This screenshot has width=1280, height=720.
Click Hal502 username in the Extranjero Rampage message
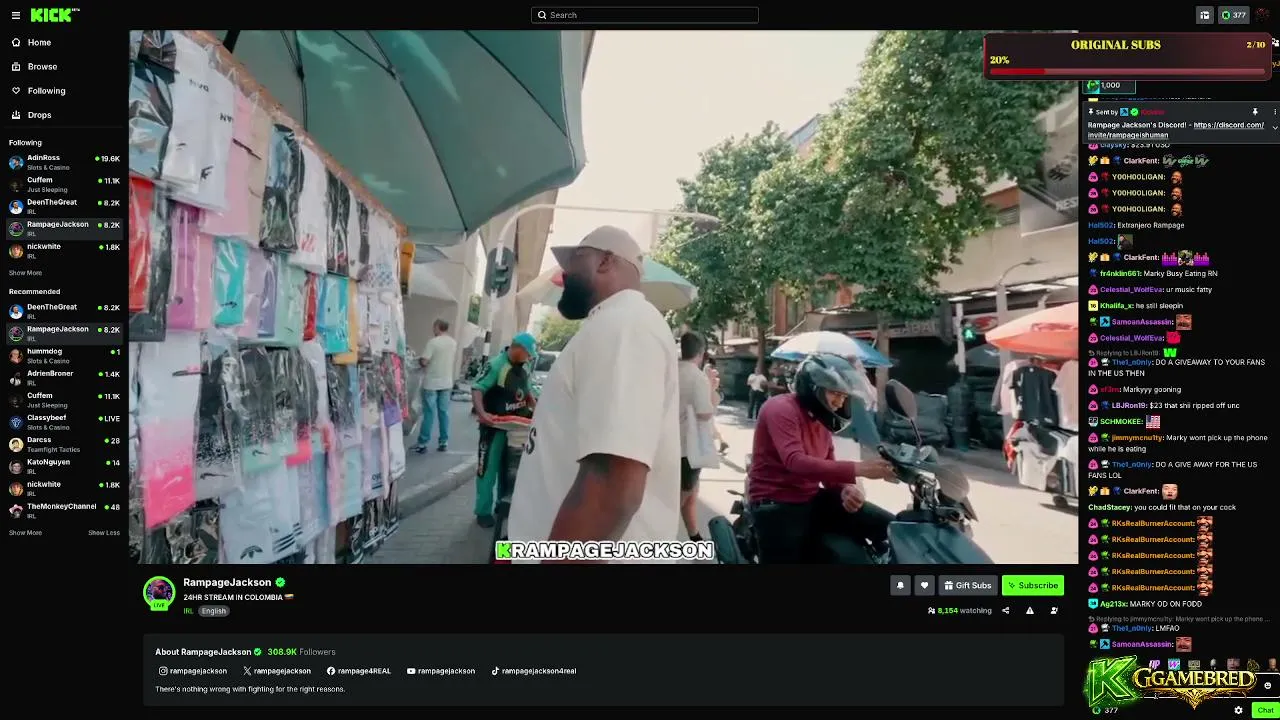click(x=1100, y=225)
